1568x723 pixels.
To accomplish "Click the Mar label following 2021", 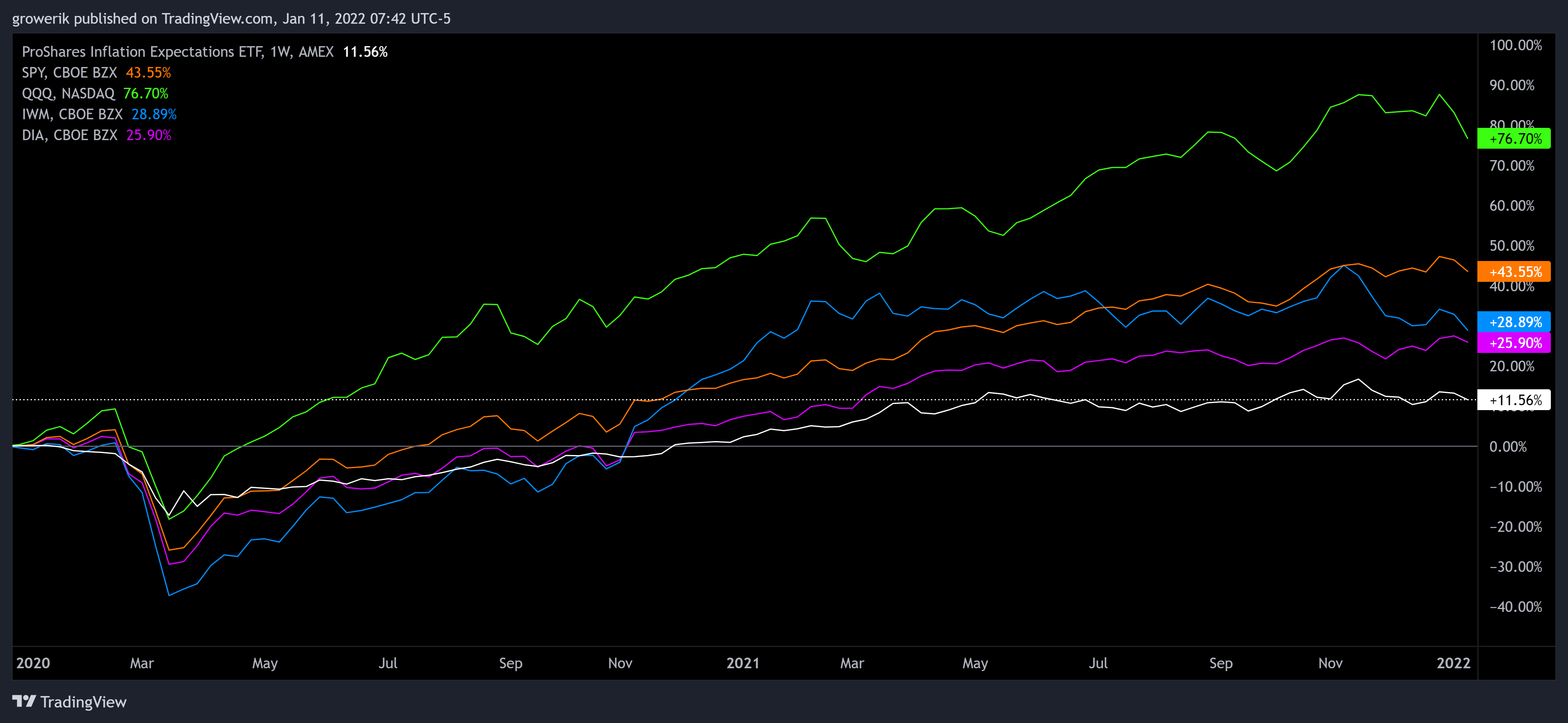I will (x=852, y=663).
